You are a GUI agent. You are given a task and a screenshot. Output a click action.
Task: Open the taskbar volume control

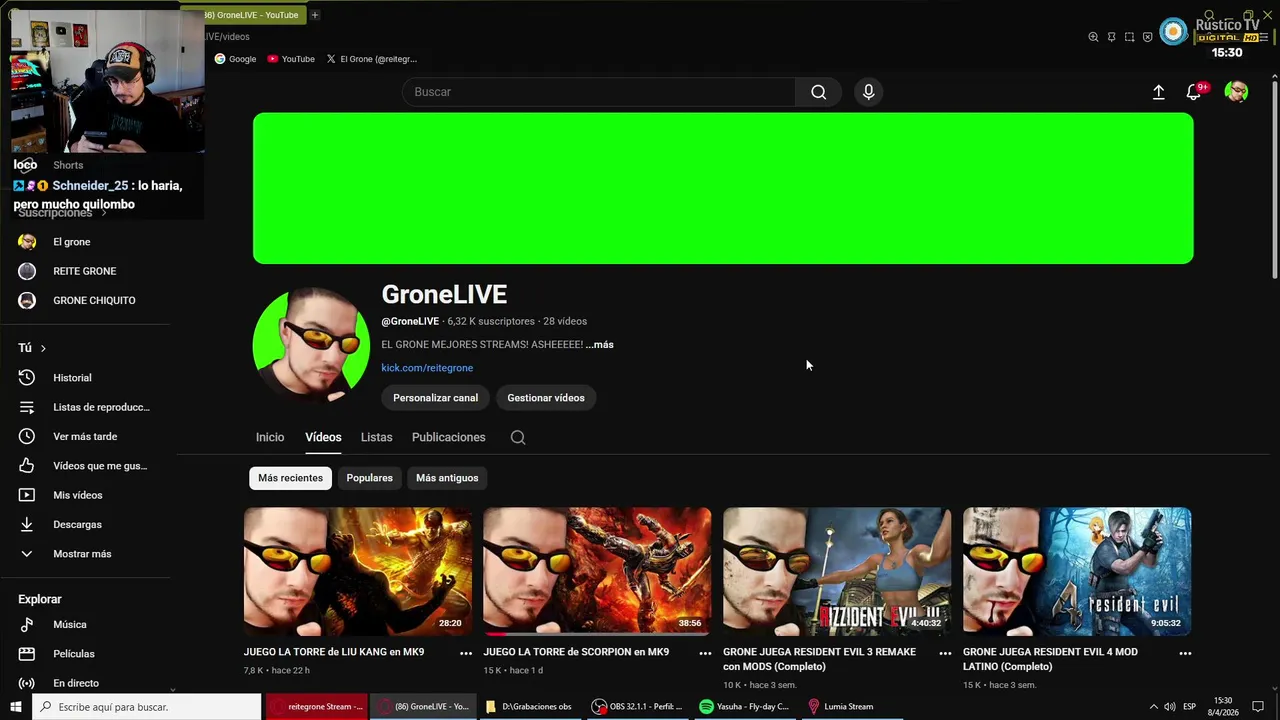coord(1169,707)
